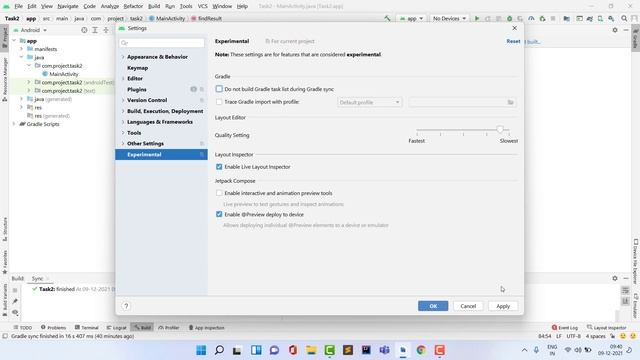
Task: Expand Languages & Frameworks category
Action: coord(123,122)
